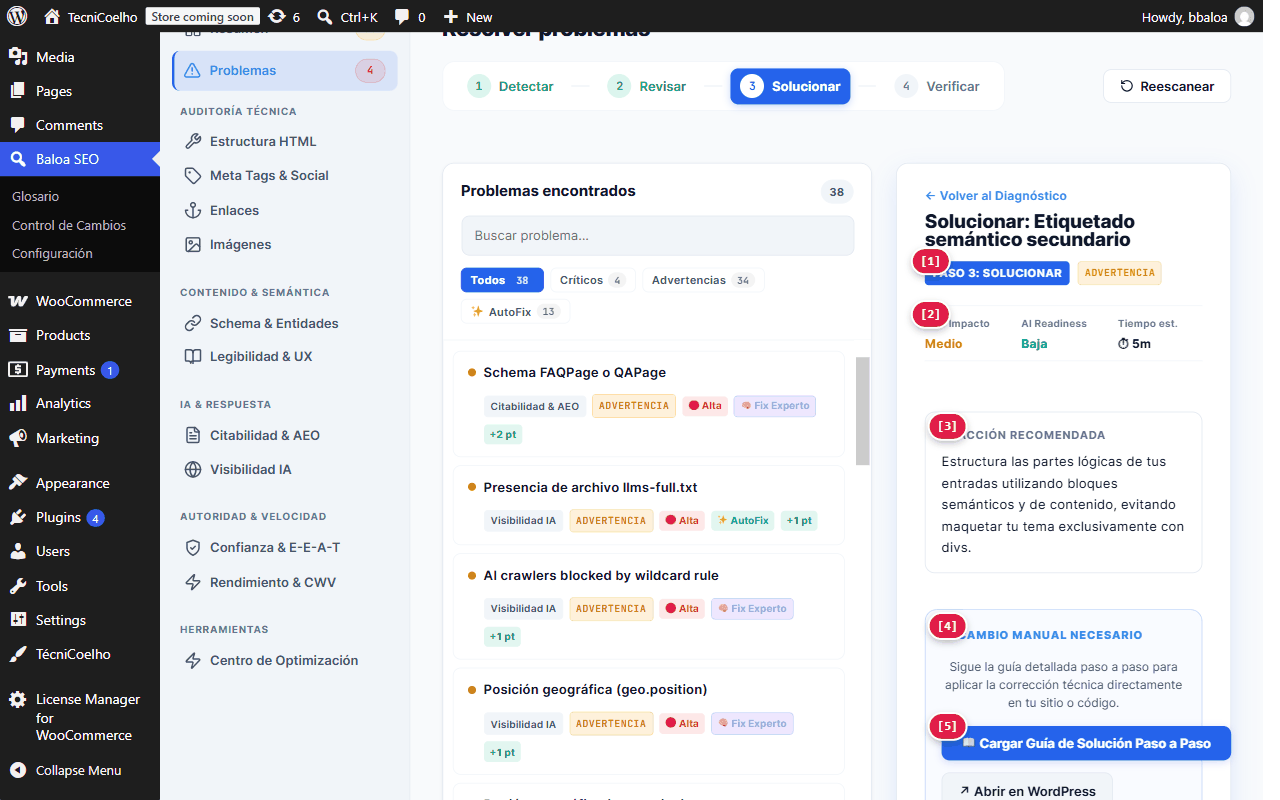This screenshot has height=800, width=1280.
Task: Click the home icon beside TecniCoelho
Action: 52,17
